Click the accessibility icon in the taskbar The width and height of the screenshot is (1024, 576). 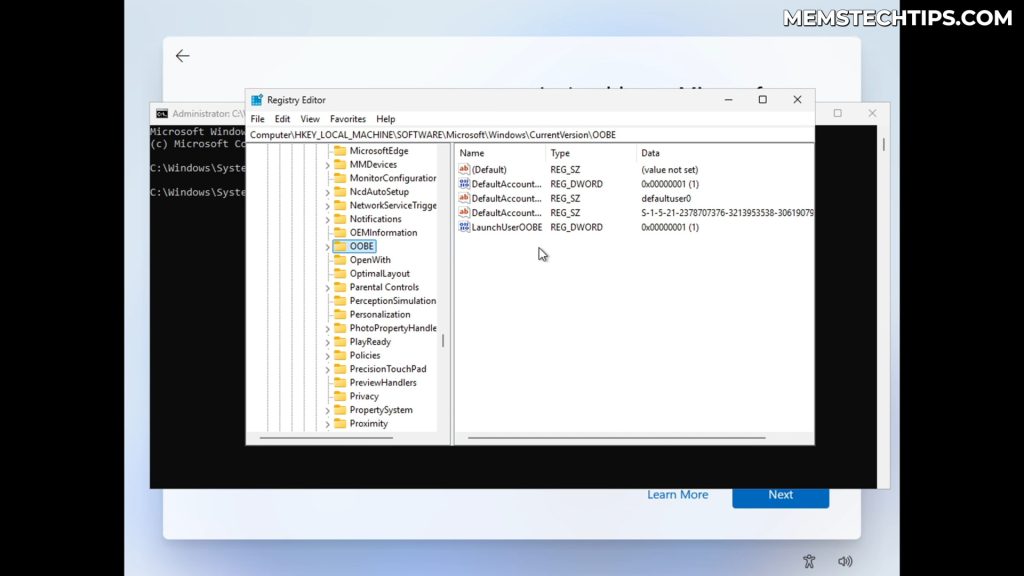pyautogui.click(x=809, y=561)
